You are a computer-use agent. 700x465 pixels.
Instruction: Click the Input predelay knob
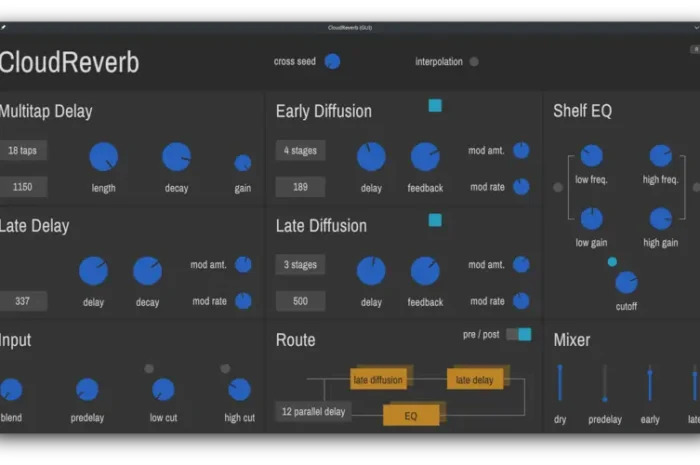(87, 390)
